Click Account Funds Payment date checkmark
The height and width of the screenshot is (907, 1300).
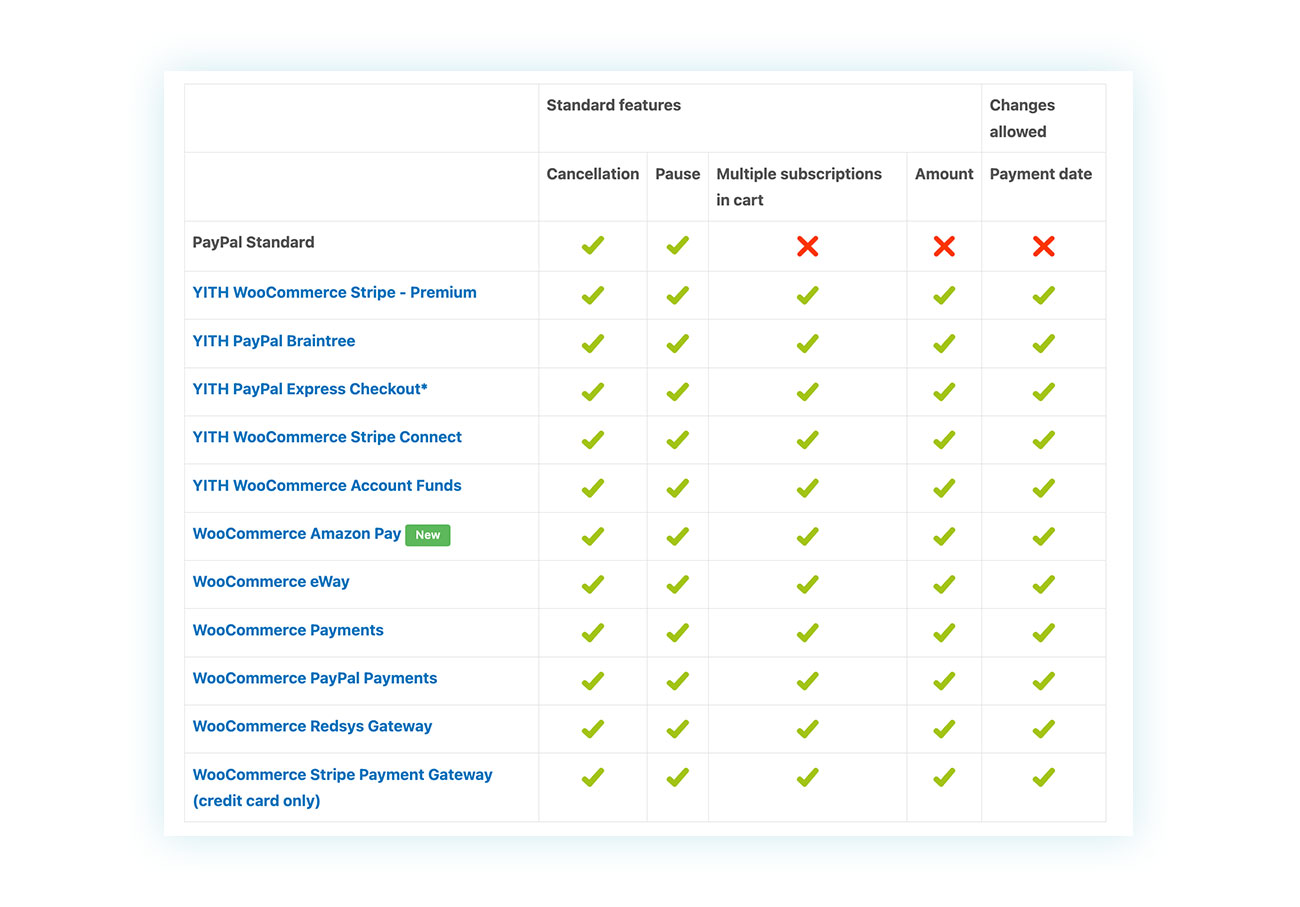coord(1044,488)
